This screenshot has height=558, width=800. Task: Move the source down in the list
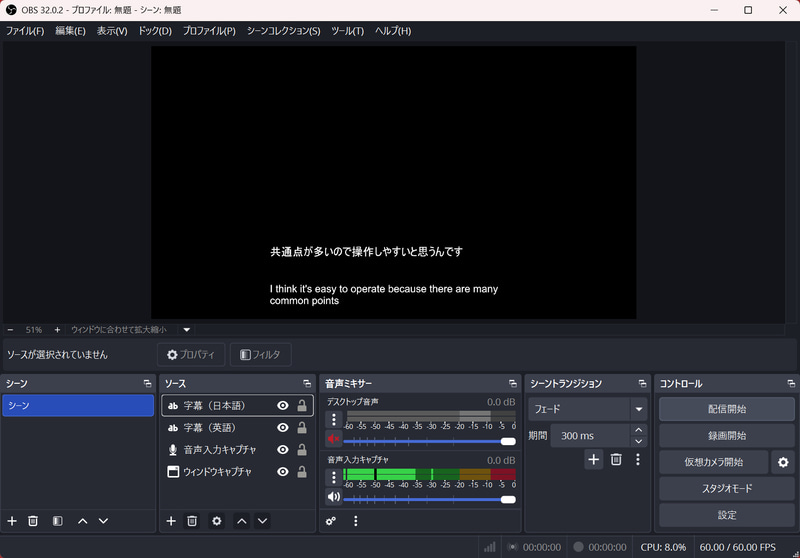click(x=262, y=521)
